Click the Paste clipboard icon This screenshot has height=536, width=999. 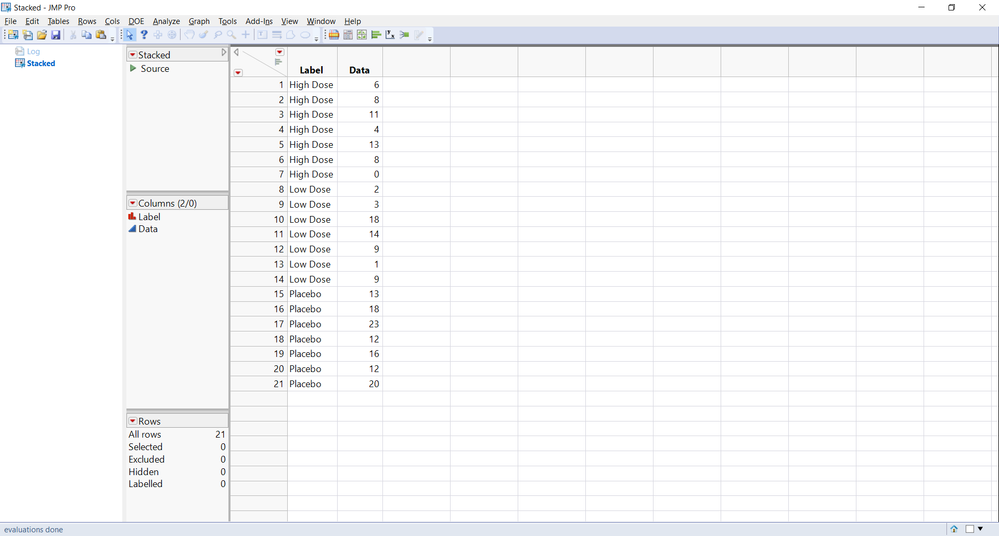[101, 35]
